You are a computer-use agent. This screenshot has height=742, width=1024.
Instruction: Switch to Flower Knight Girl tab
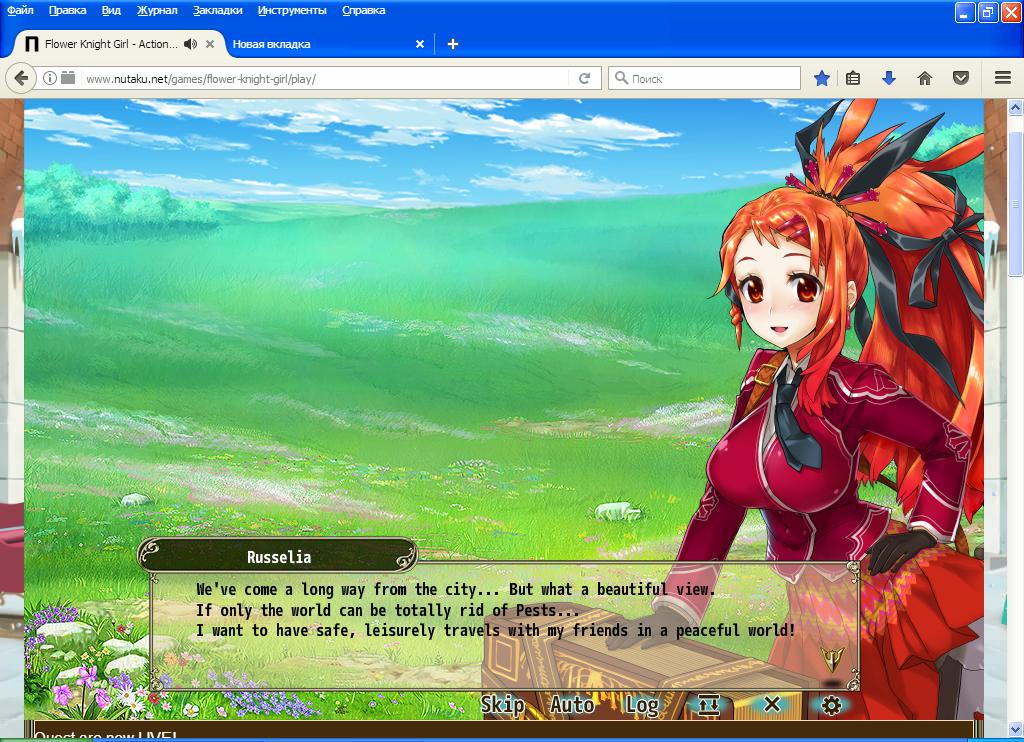(x=111, y=44)
